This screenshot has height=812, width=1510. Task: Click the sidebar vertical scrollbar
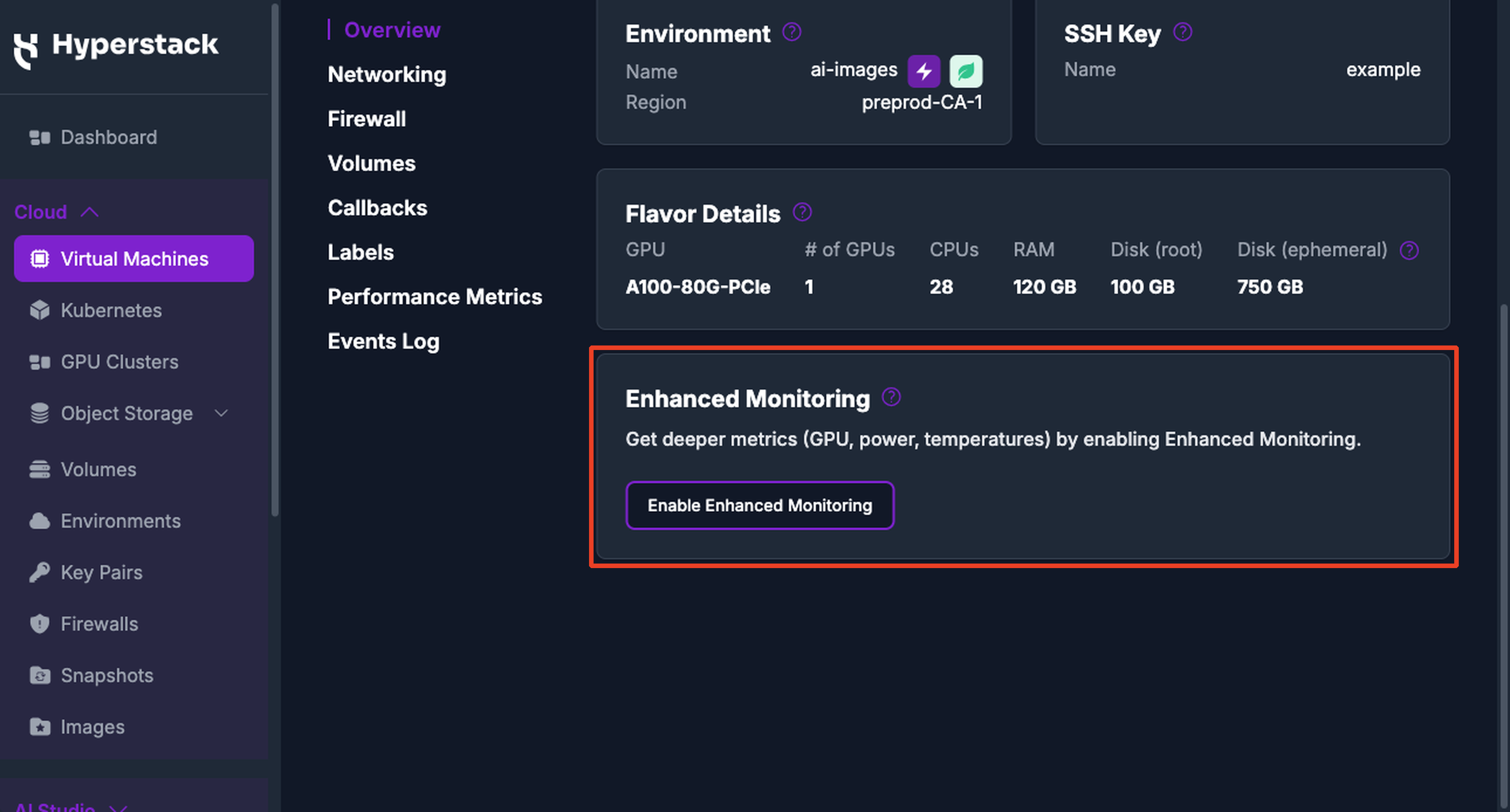tap(274, 261)
